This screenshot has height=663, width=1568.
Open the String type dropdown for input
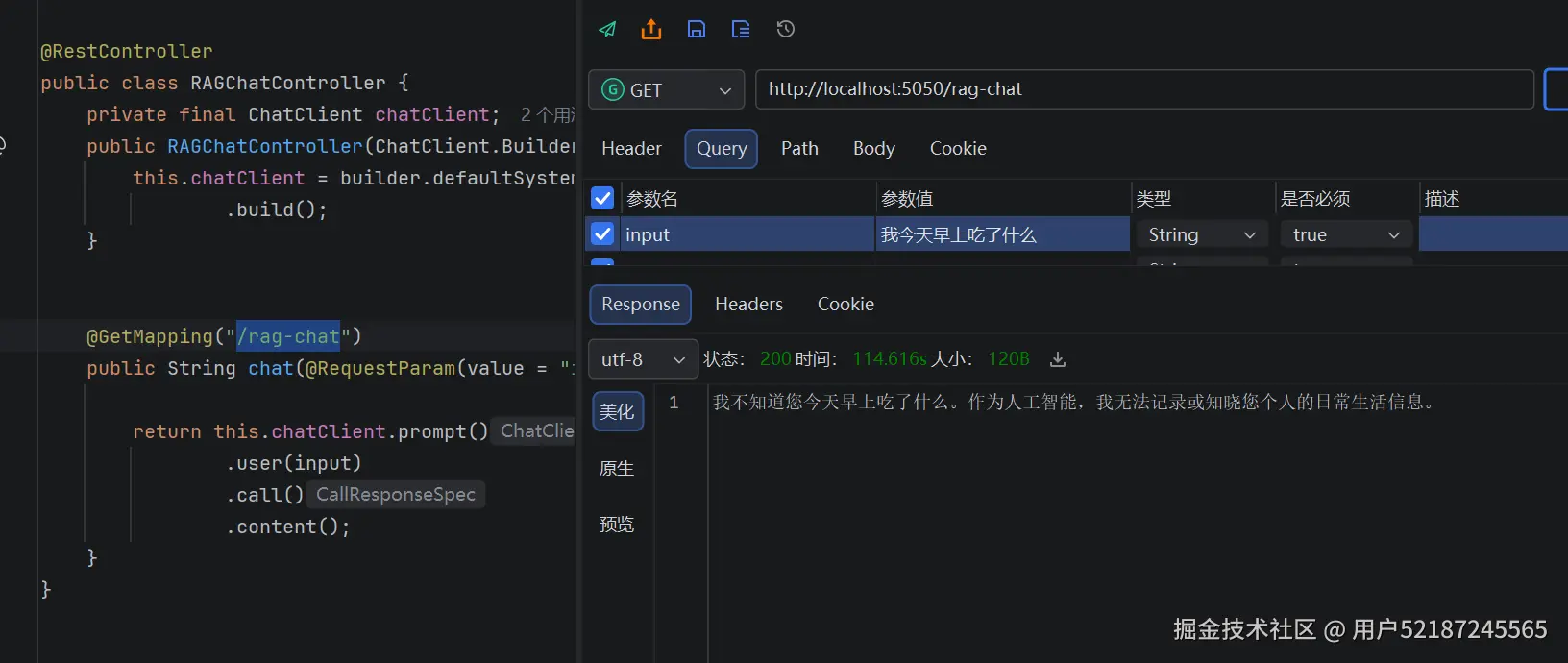pyautogui.click(x=1202, y=234)
